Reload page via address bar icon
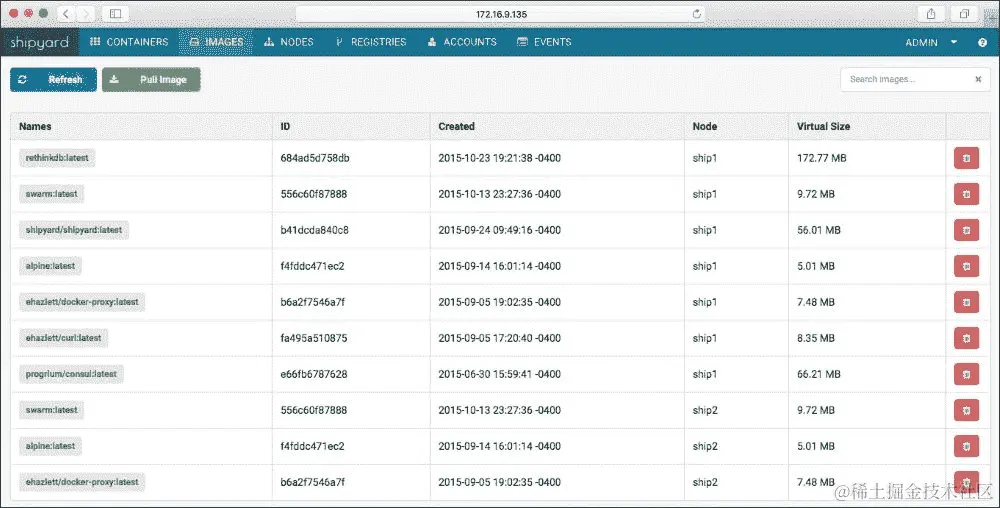1000x508 pixels. tap(696, 13)
